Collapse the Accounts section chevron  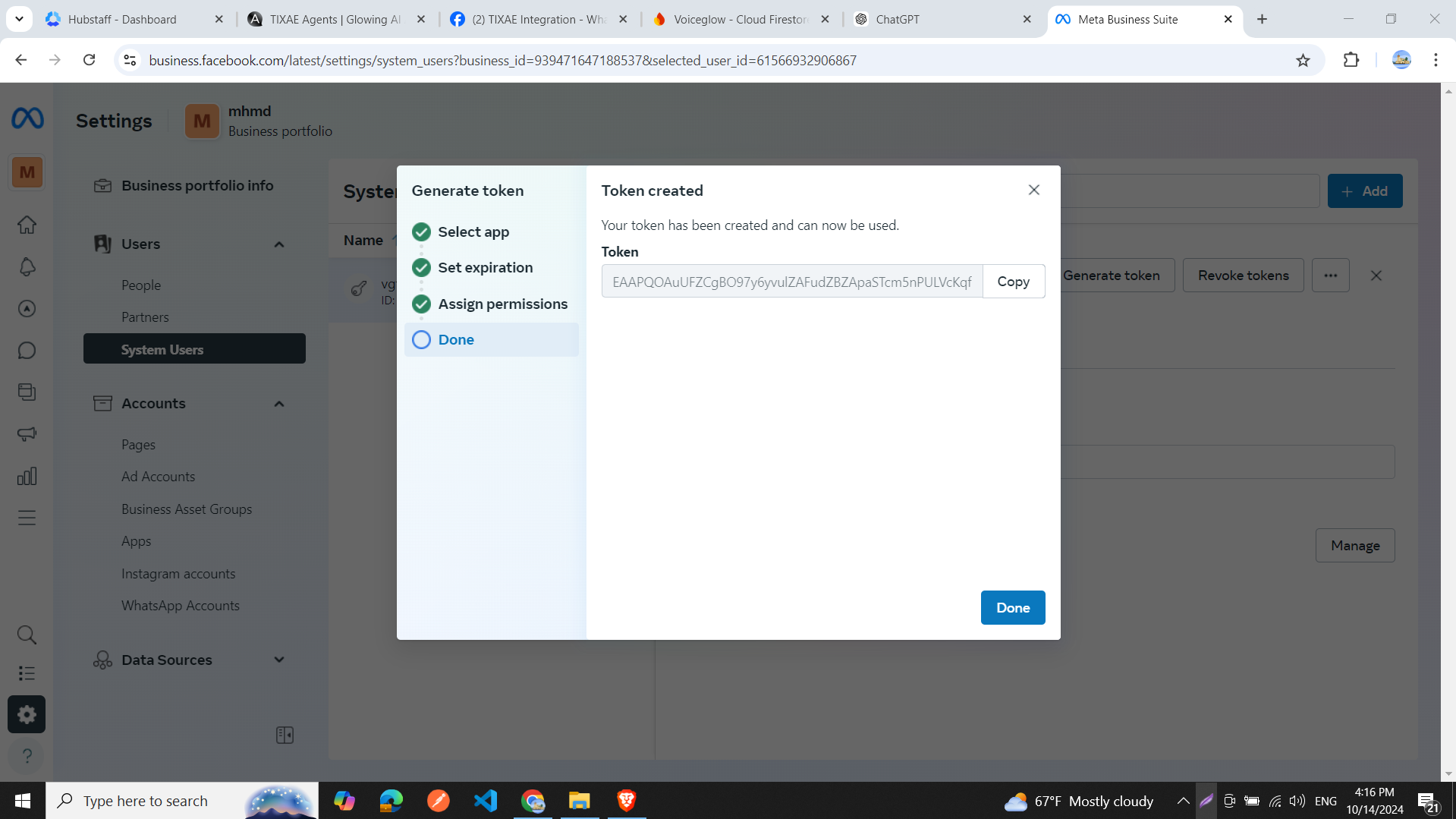[278, 403]
